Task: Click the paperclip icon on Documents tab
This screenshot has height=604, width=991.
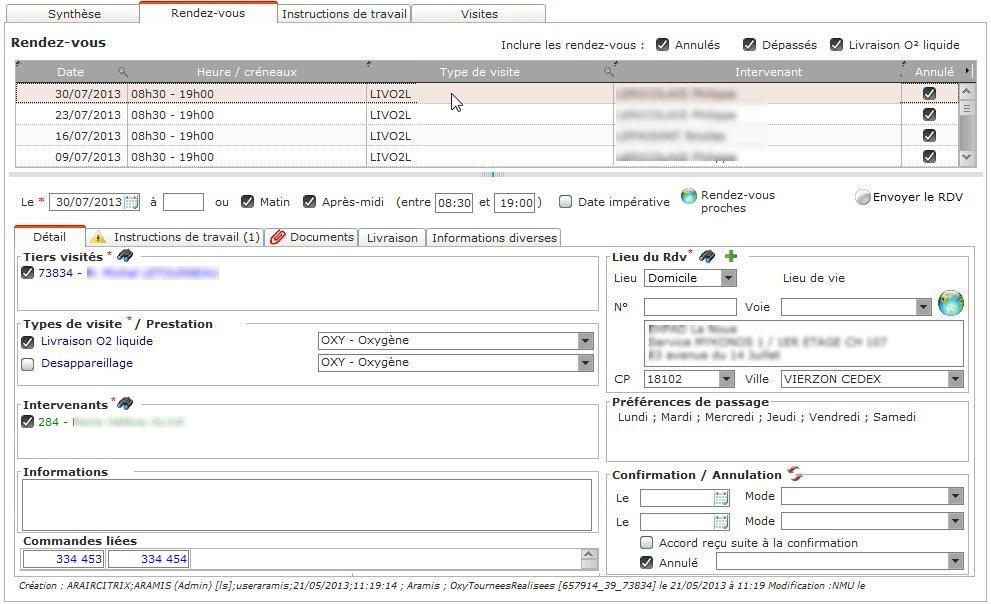Action: coord(277,237)
